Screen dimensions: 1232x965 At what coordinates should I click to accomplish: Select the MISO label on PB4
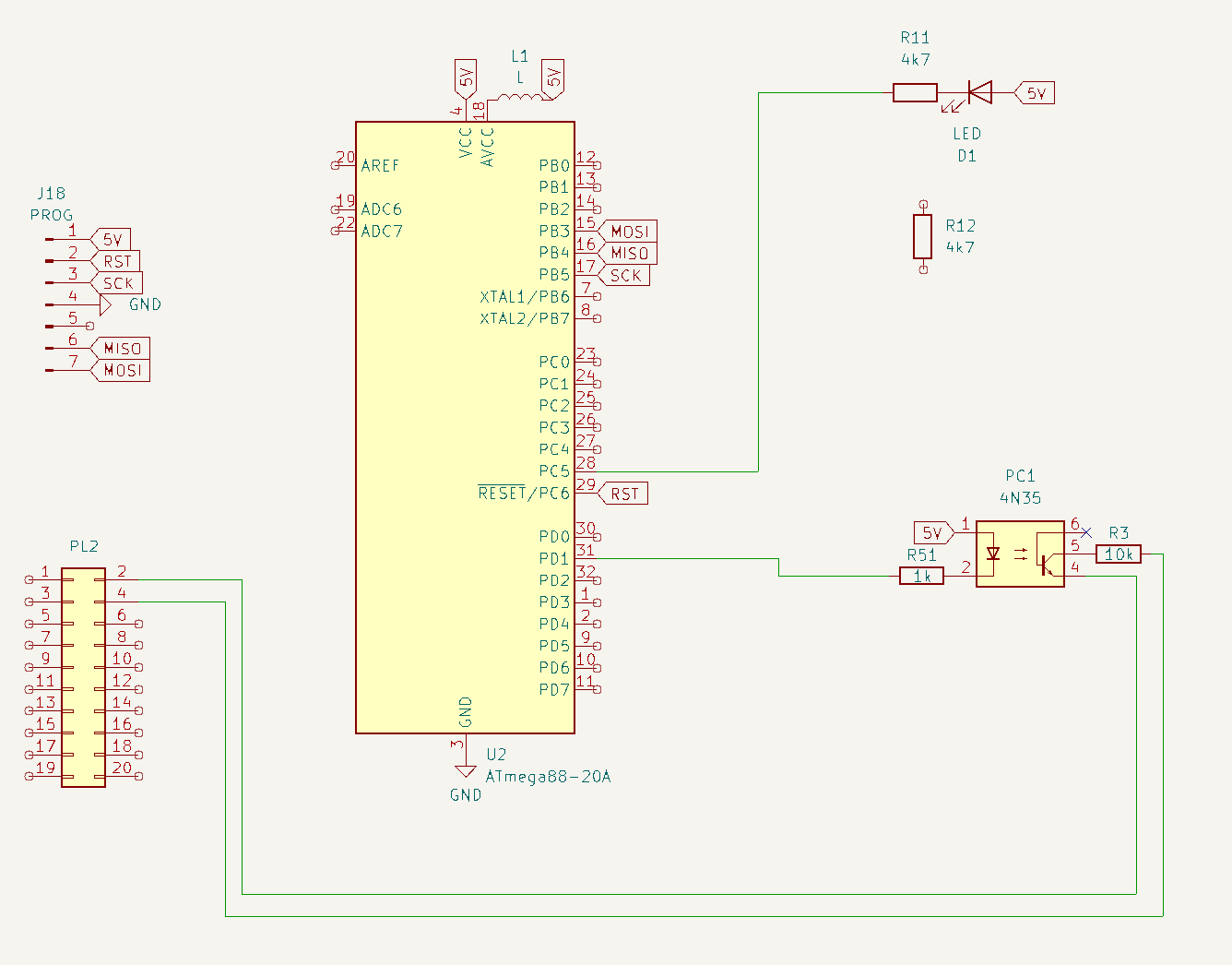pyautogui.click(x=628, y=253)
